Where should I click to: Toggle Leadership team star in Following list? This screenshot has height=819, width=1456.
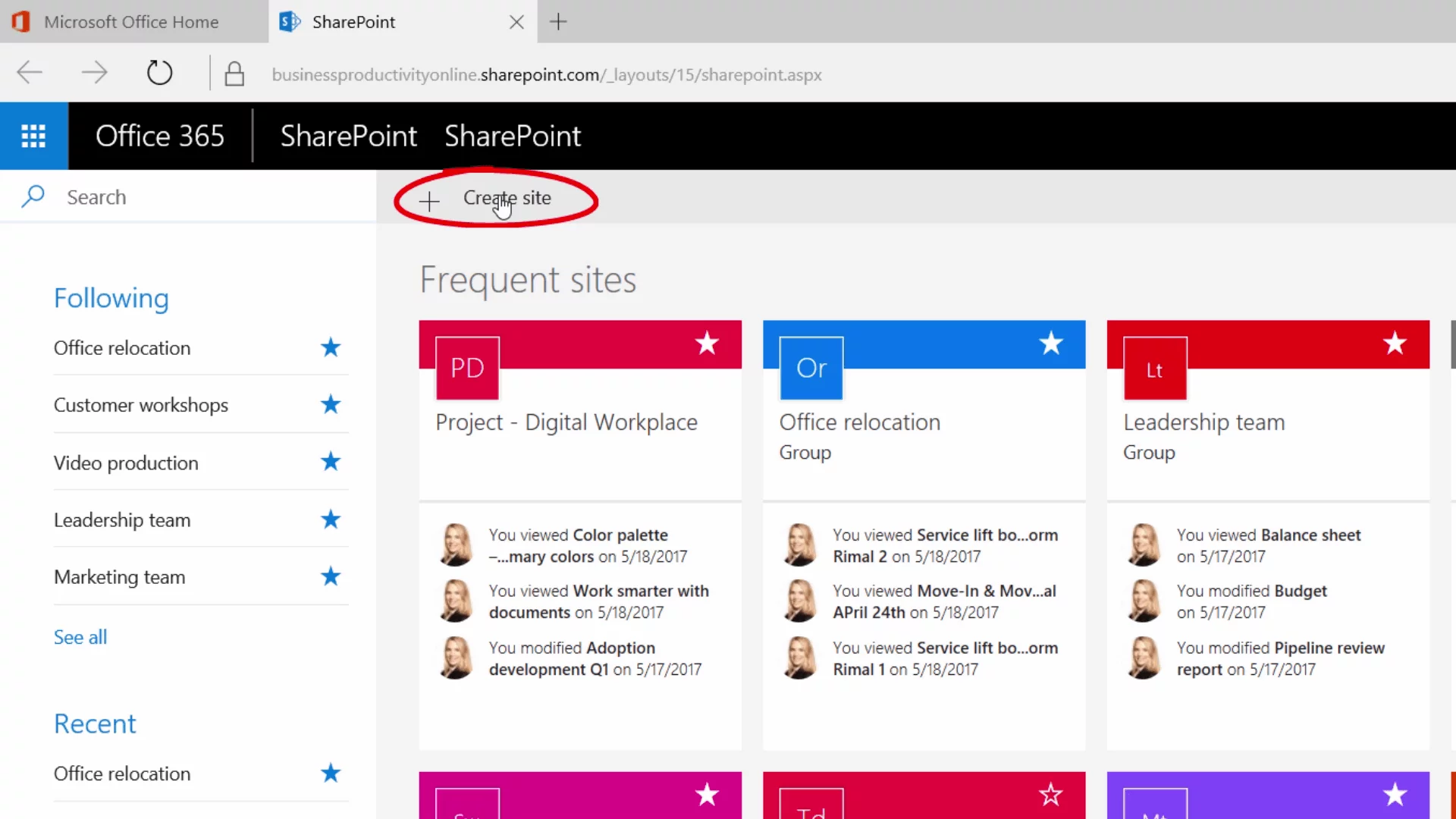pyautogui.click(x=331, y=519)
